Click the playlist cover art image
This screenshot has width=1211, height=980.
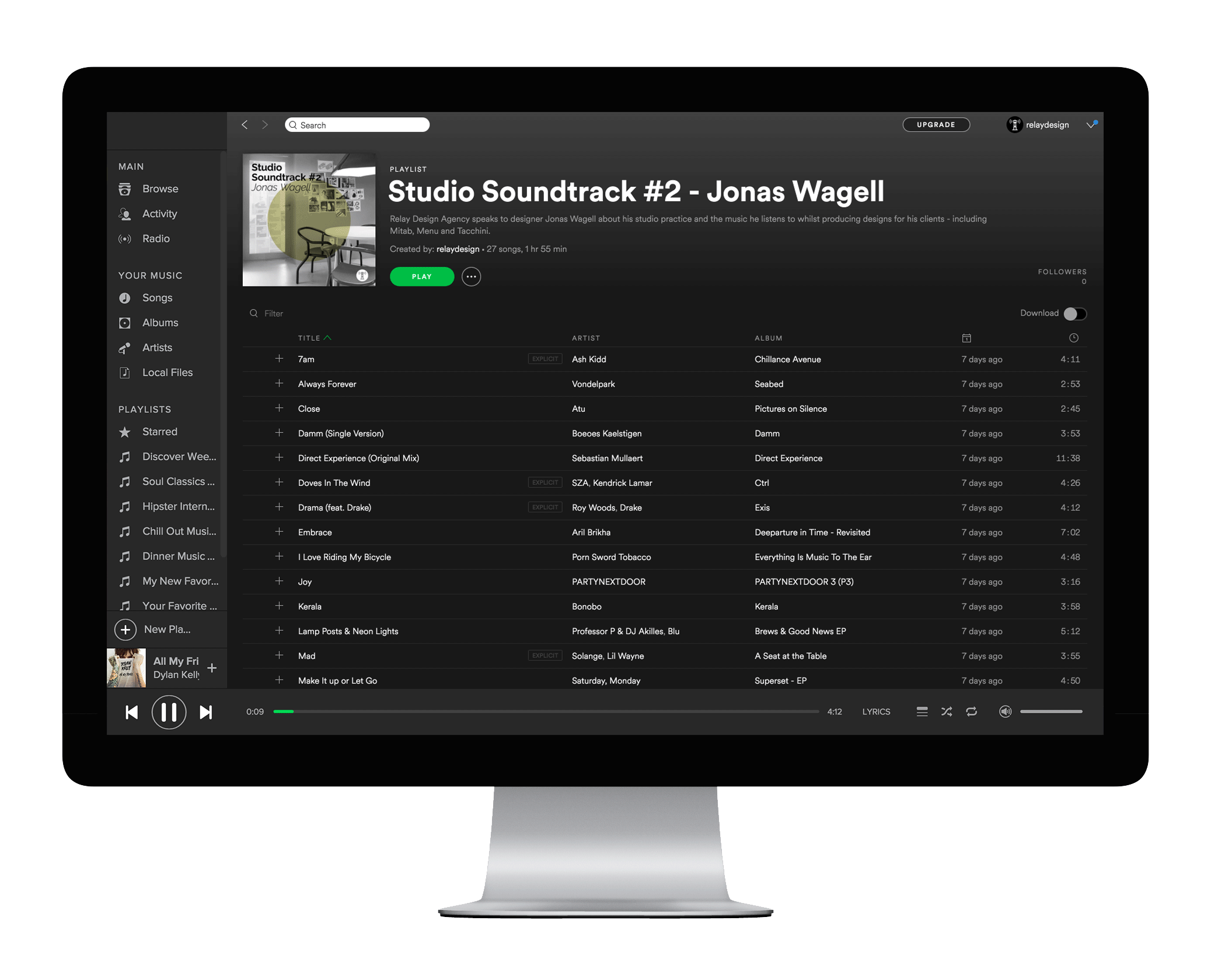pos(309,220)
